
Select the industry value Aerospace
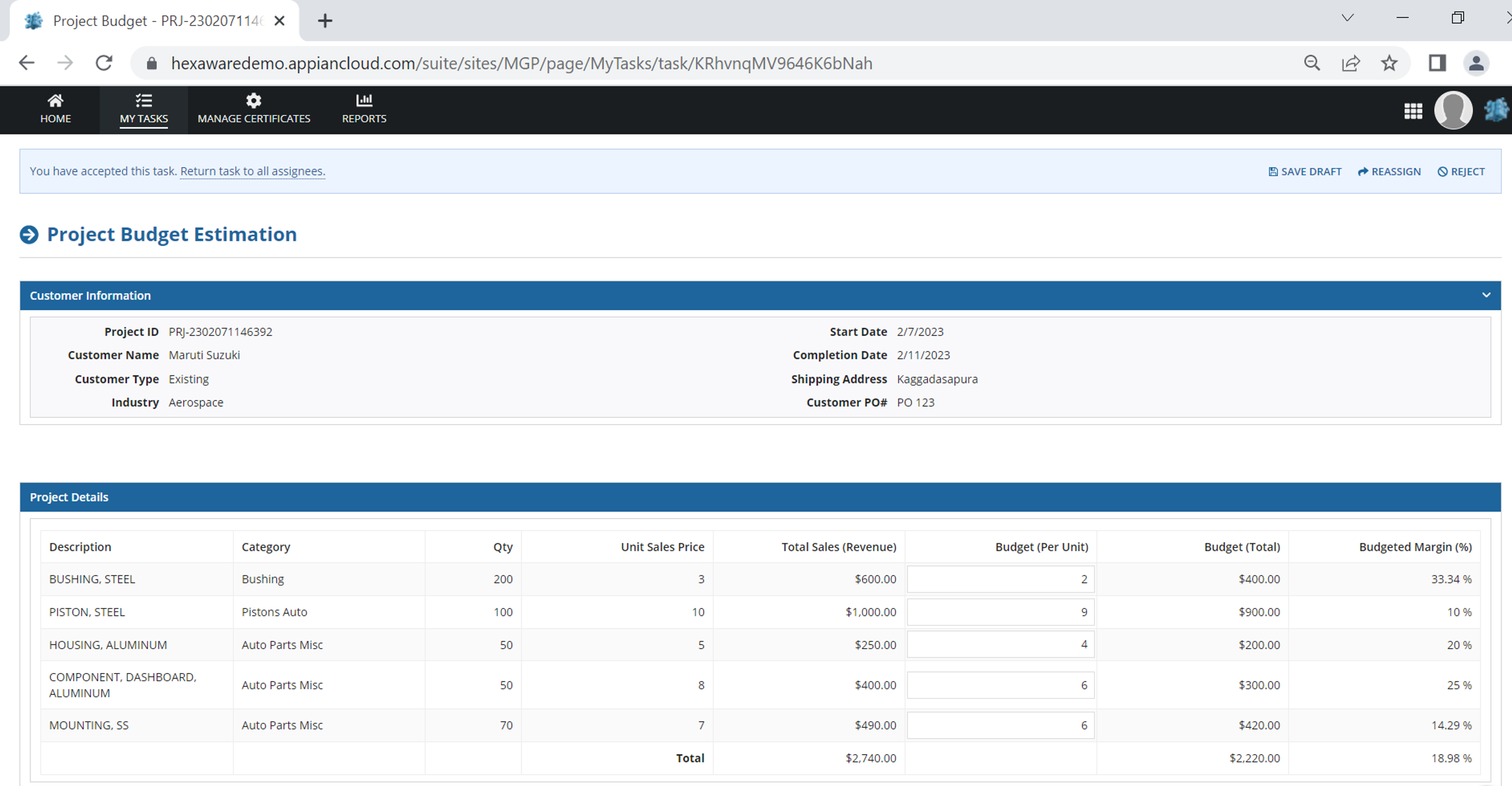pos(195,402)
